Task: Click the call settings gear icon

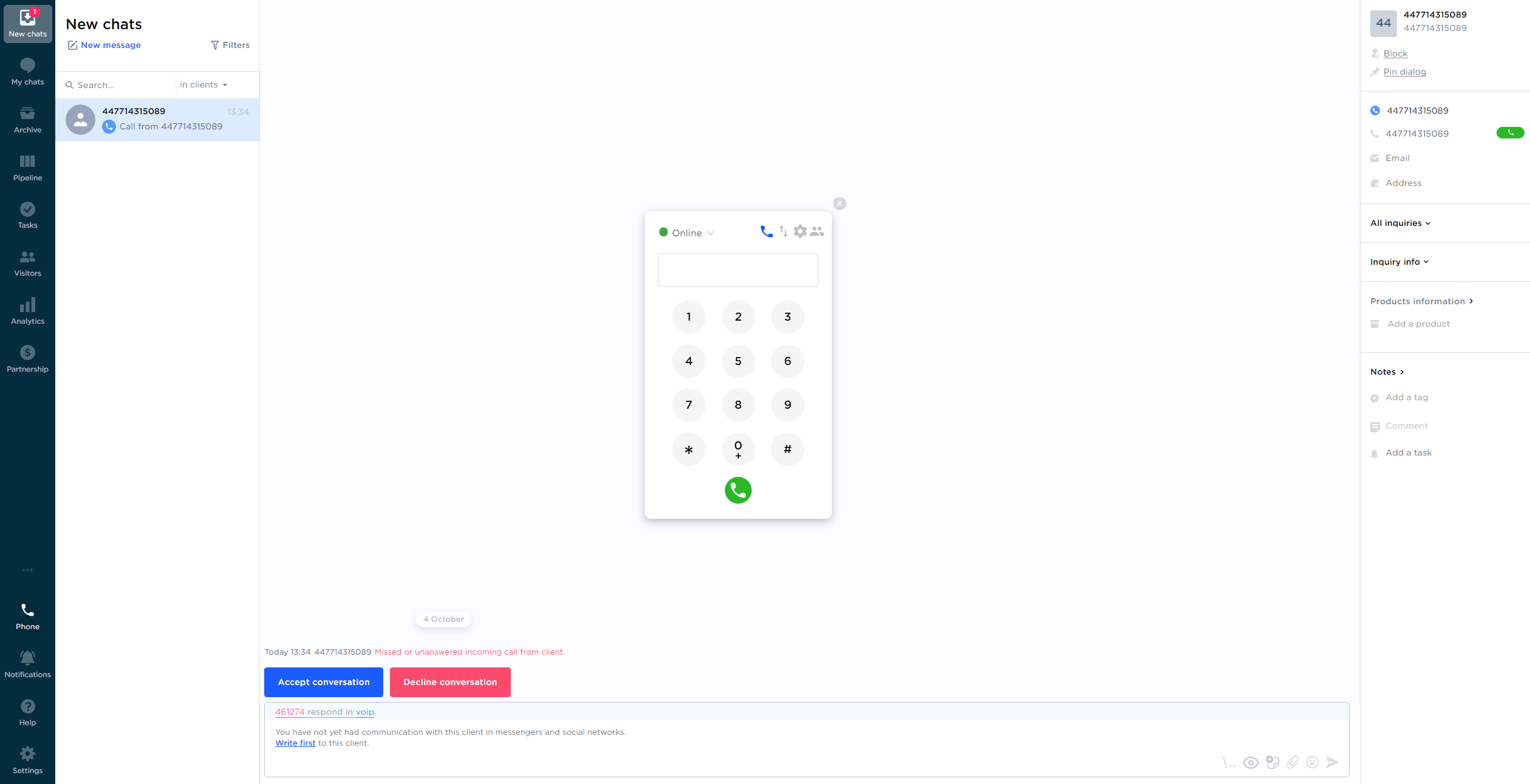Action: [x=800, y=231]
